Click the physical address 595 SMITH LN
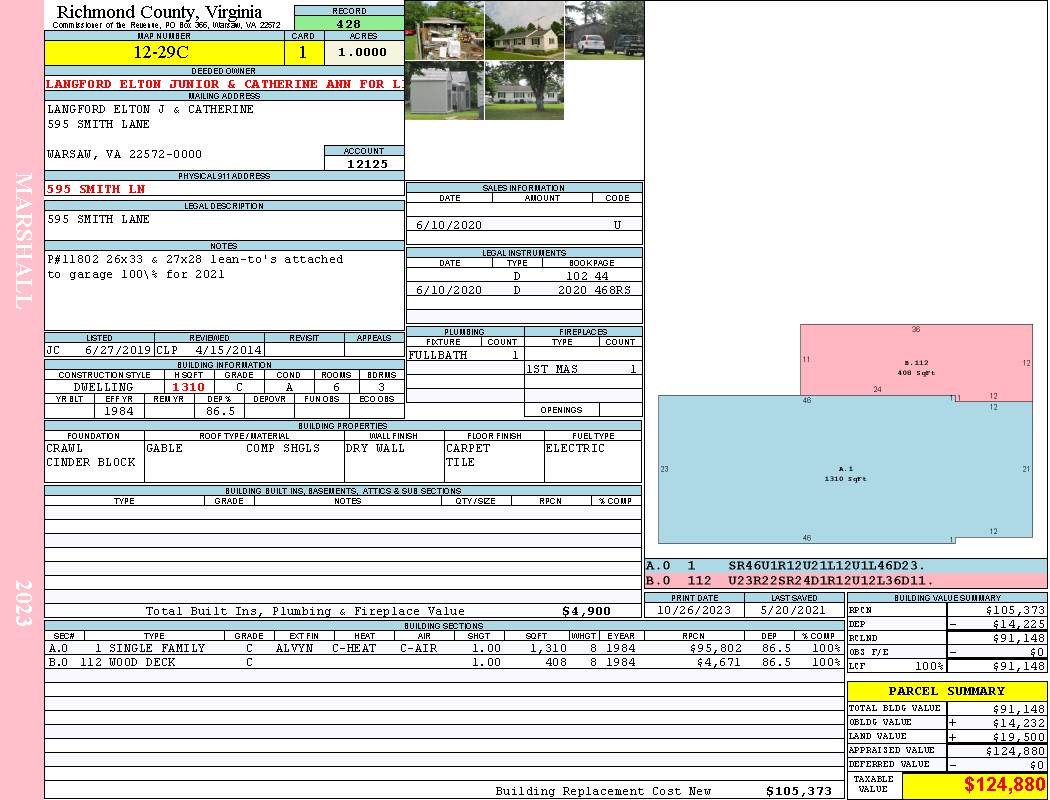The height and width of the screenshot is (800, 1050). coord(96,189)
